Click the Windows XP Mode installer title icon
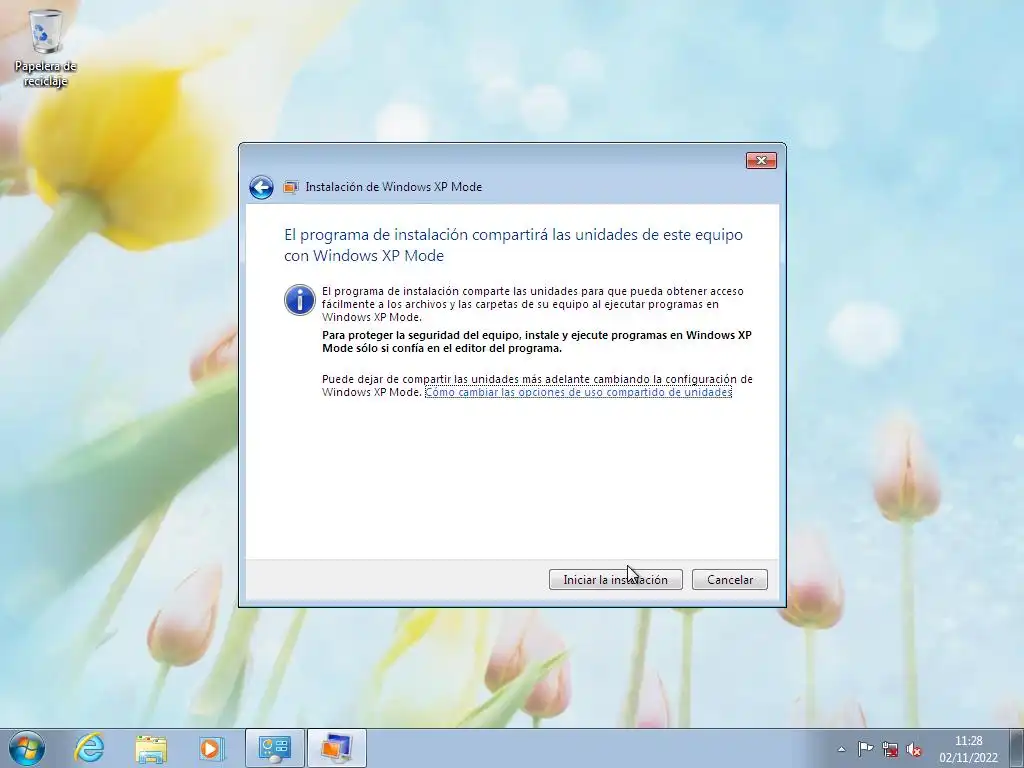This screenshot has width=1024, height=768. tap(291, 187)
